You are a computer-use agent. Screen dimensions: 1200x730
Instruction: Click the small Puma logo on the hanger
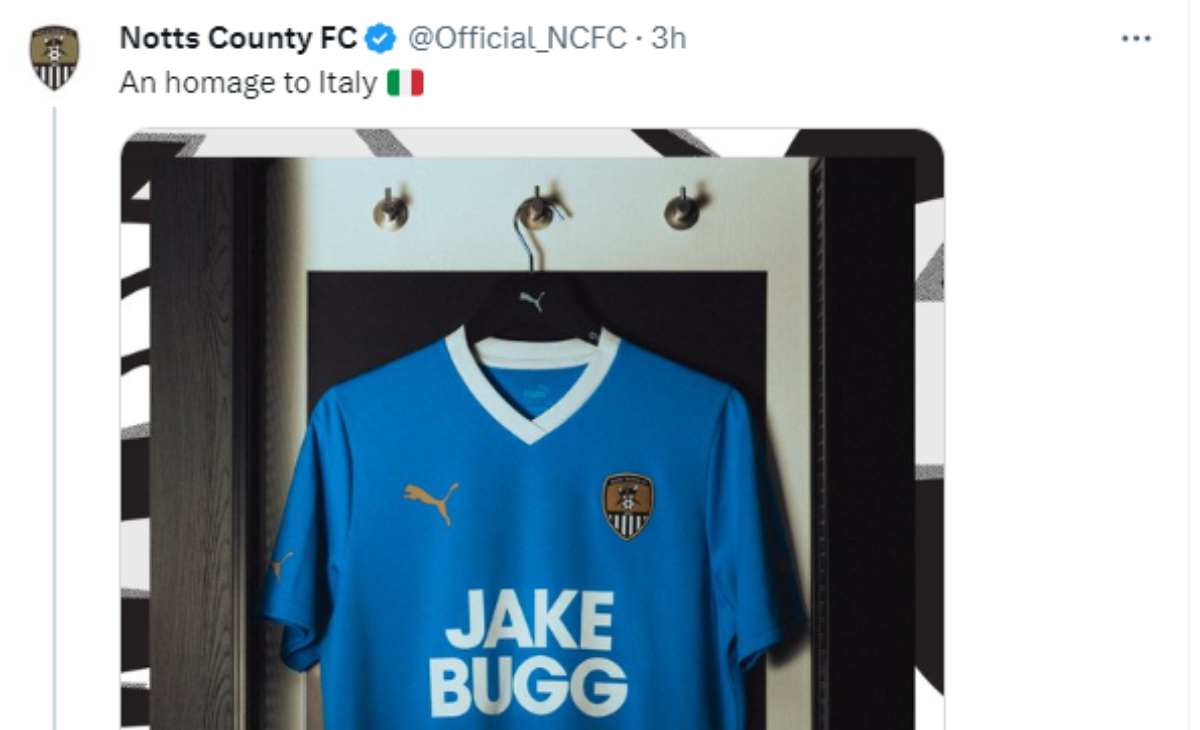click(x=533, y=300)
